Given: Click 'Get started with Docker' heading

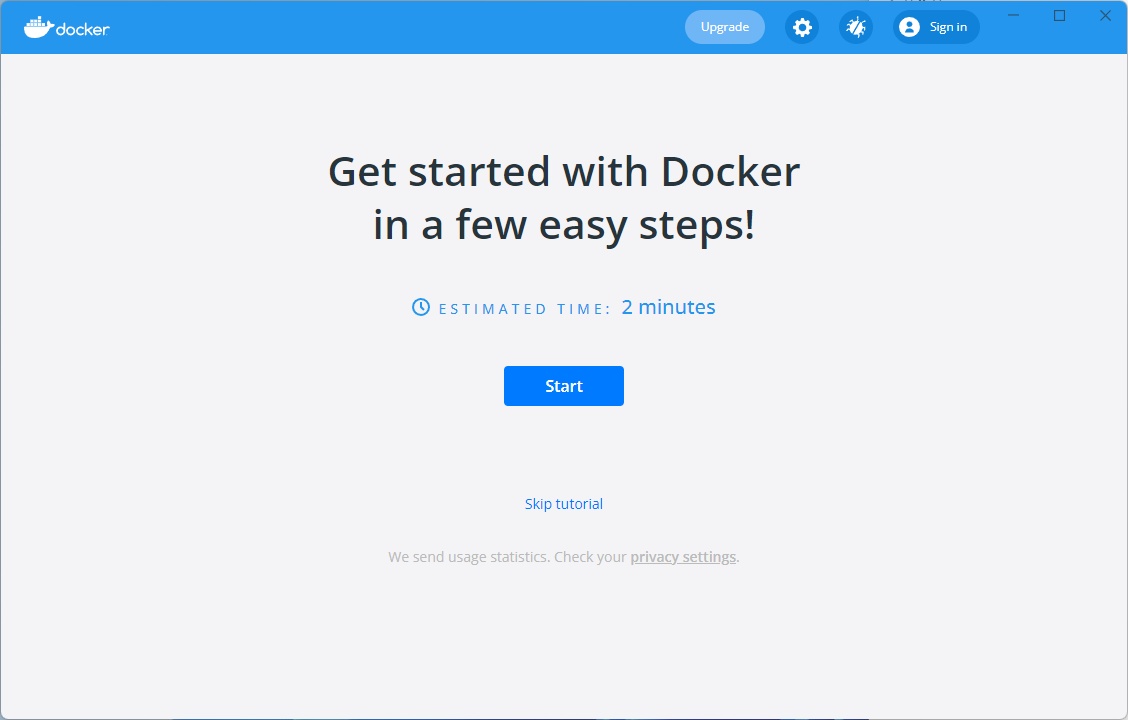Looking at the screenshot, I should click(x=564, y=172).
